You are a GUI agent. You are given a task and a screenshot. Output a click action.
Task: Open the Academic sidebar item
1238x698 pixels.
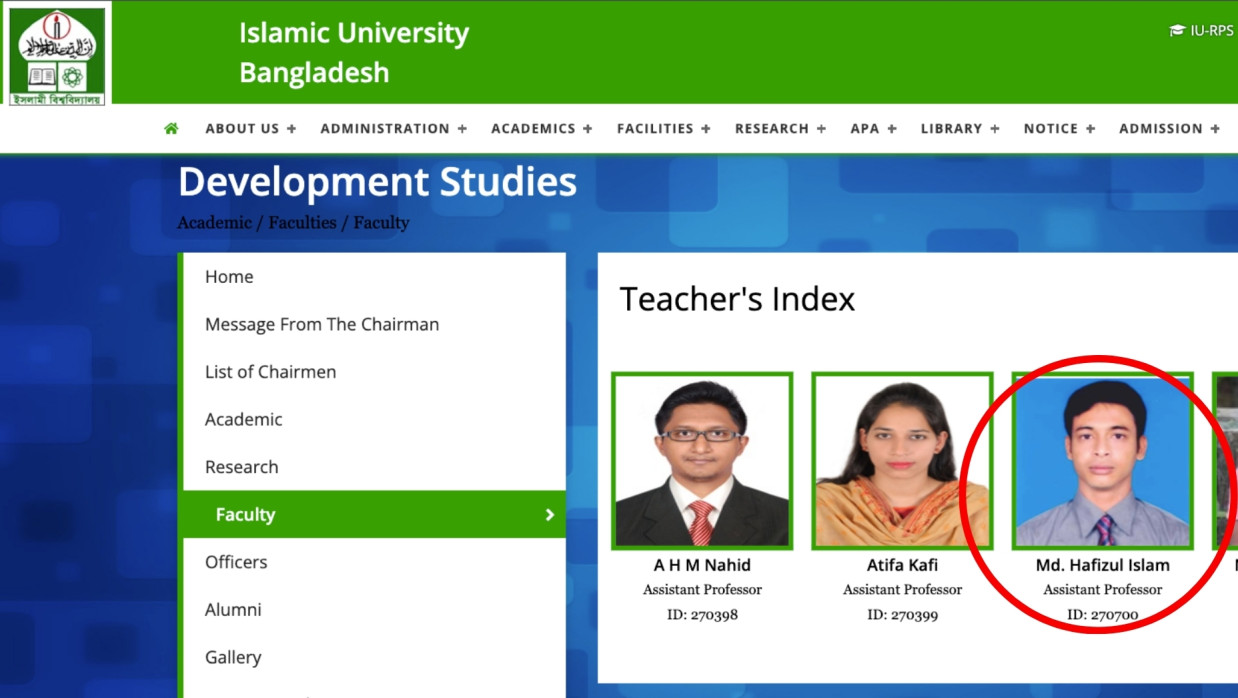374,419
